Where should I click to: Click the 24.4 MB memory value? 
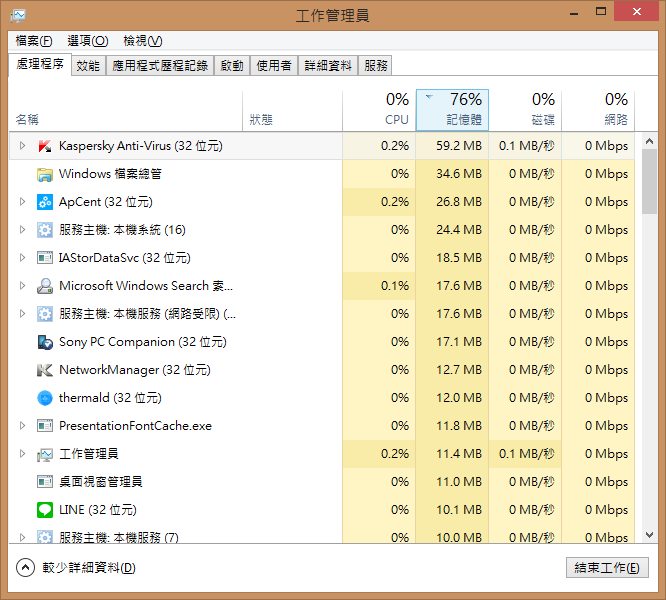(459, 230)
